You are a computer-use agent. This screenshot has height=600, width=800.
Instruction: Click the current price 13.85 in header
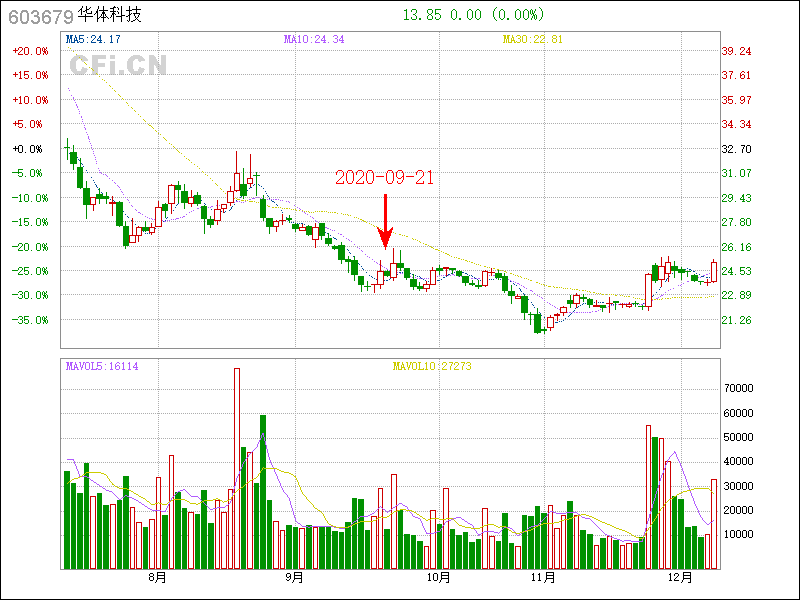421,15
